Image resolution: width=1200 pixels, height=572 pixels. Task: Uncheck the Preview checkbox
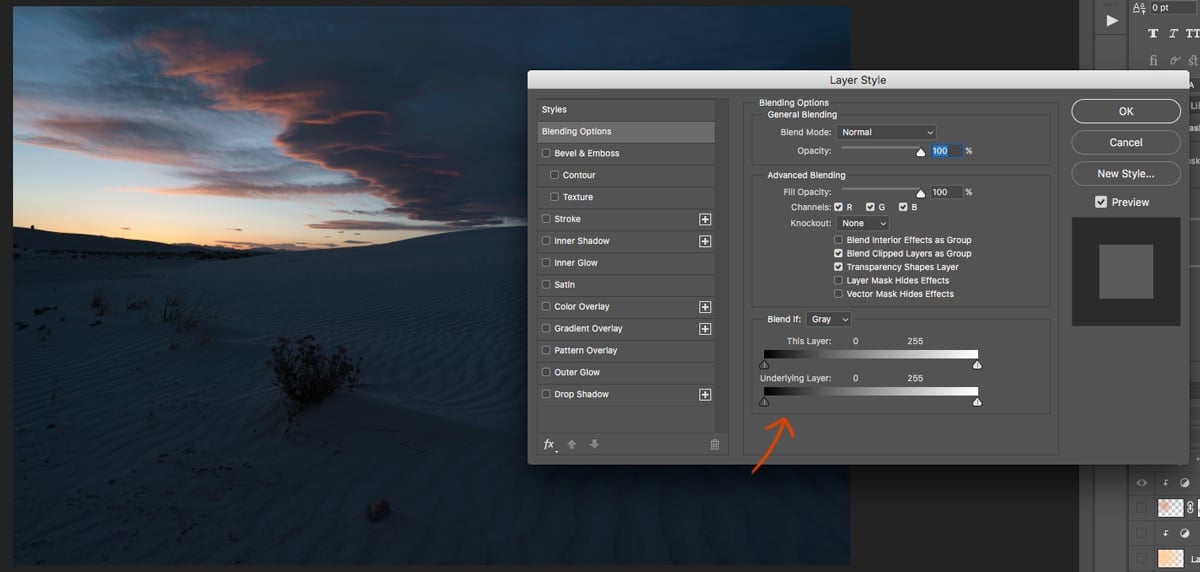point(1101,202)
